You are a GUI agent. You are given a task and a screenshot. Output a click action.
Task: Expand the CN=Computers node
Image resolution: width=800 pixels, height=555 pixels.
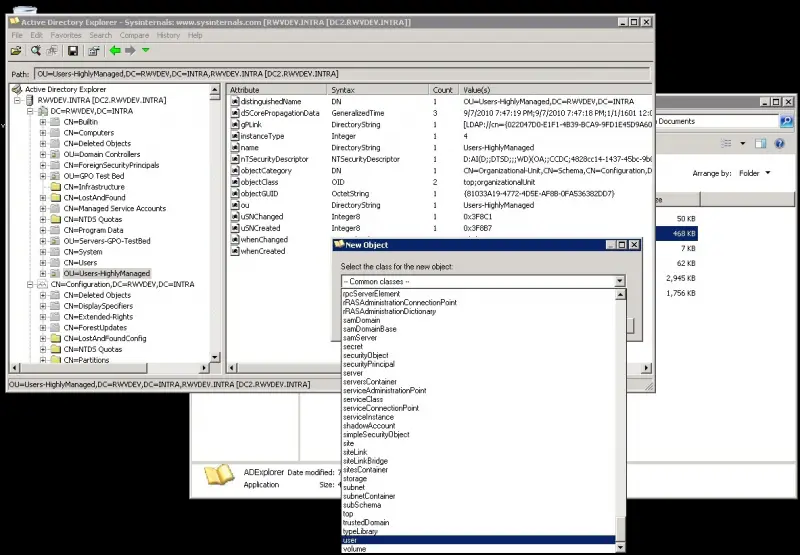pyautogui.click(x=43, y=133)
